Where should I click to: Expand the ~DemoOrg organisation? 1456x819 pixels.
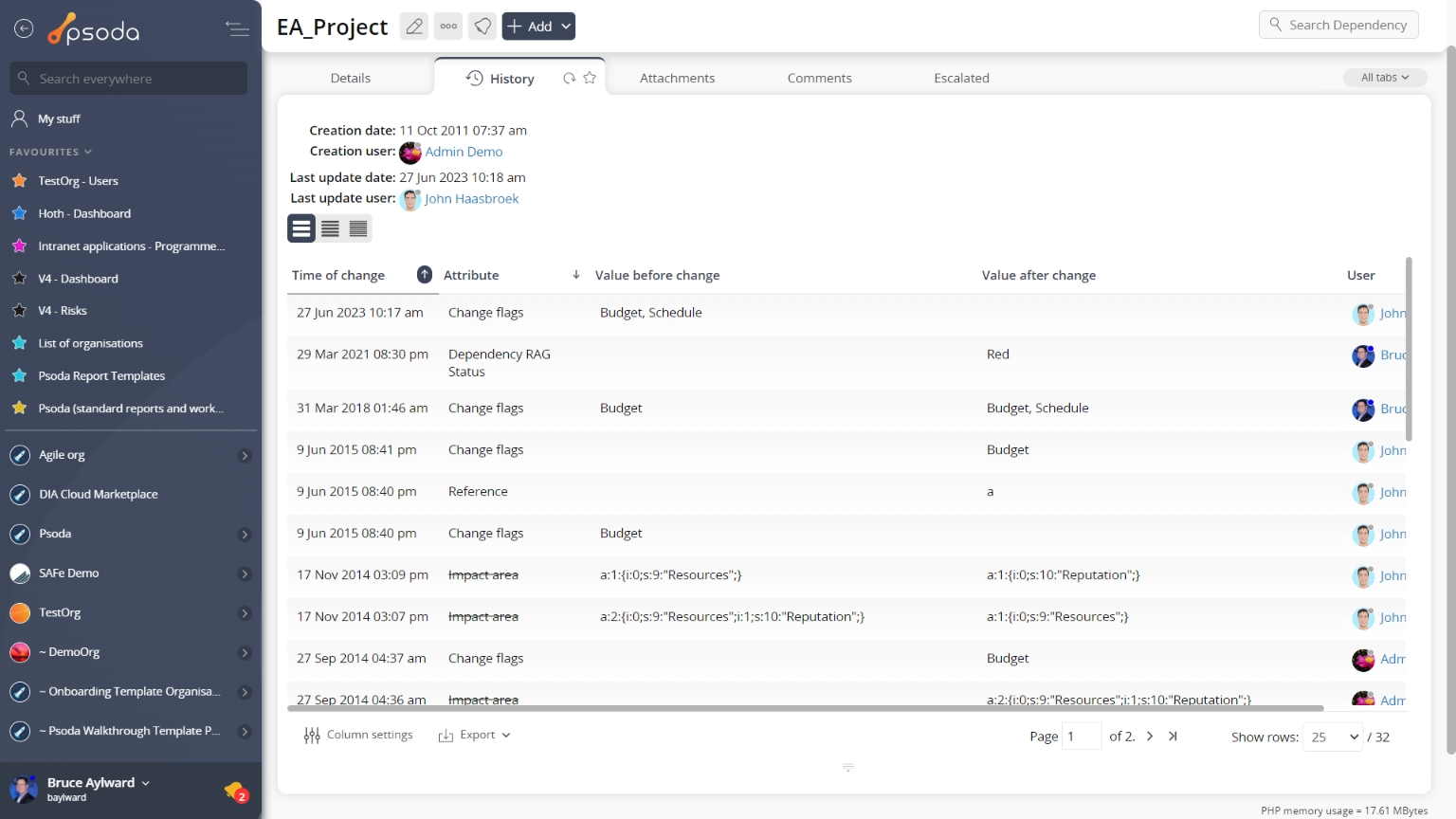245,653
